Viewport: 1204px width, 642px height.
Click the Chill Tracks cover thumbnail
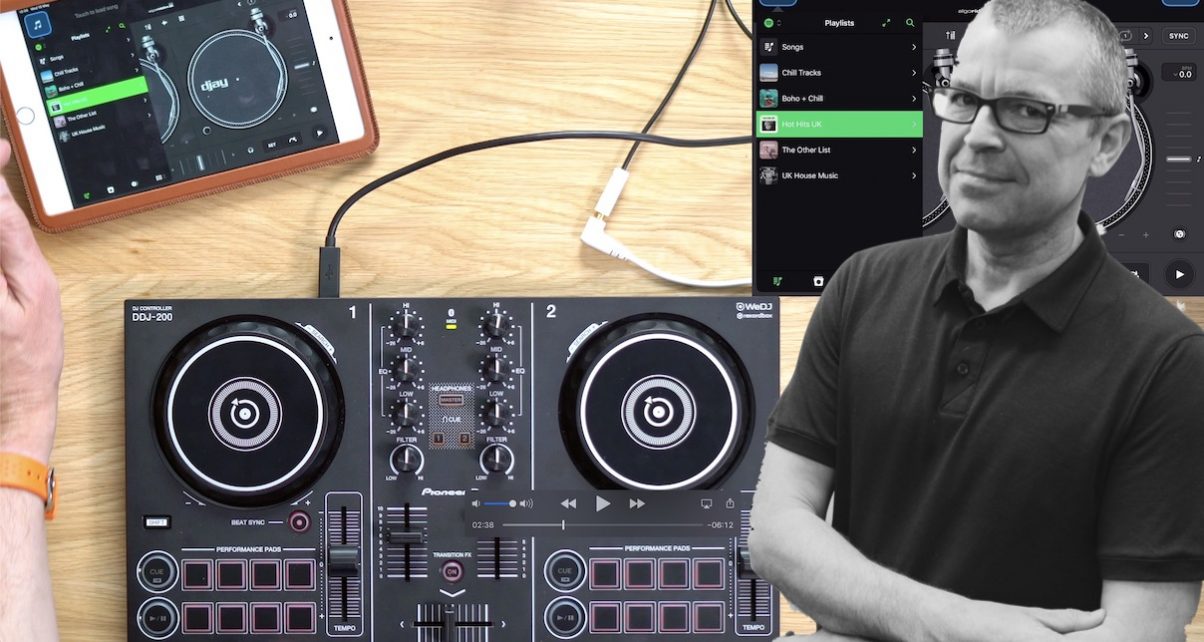(769, 73)
